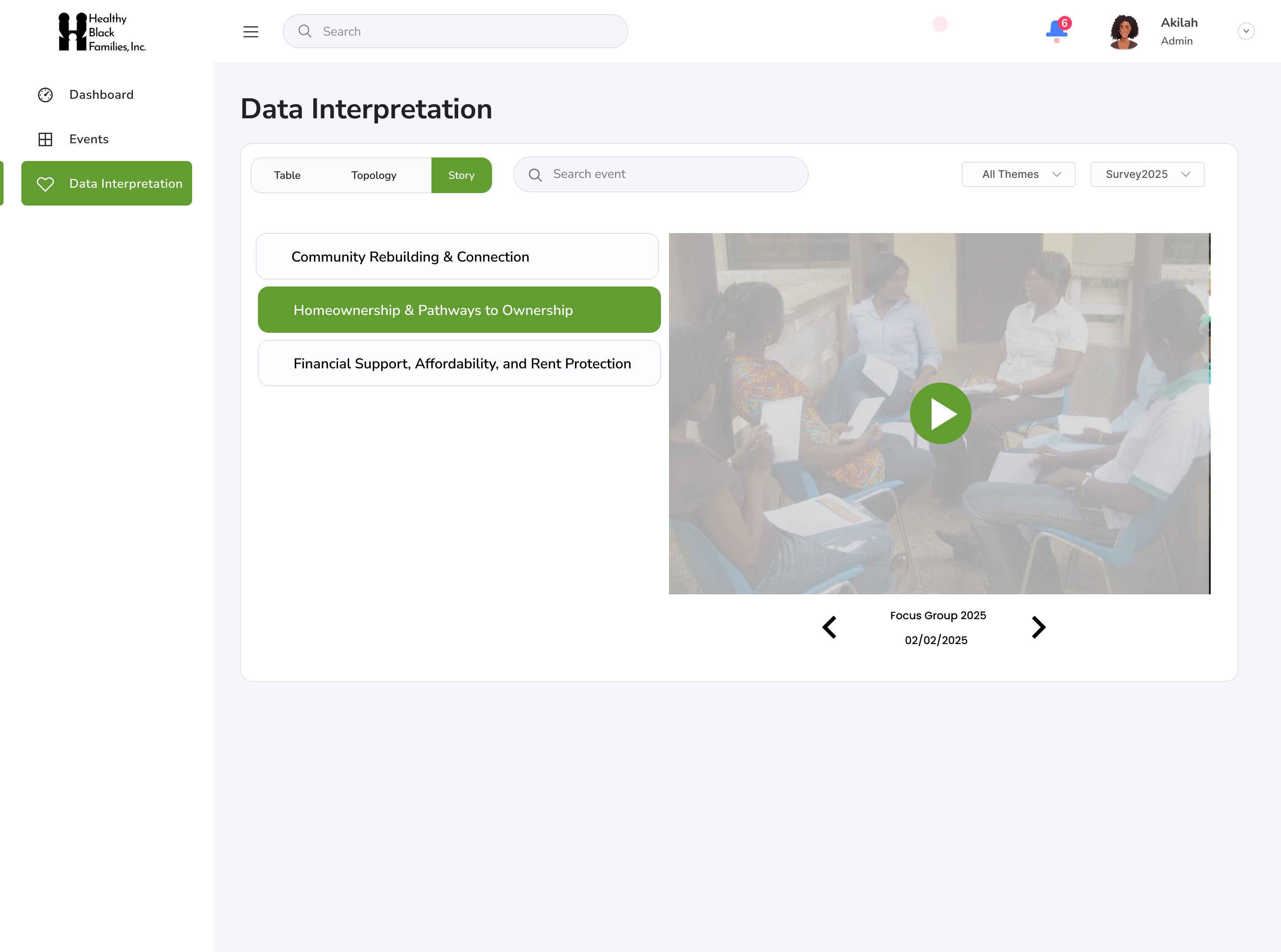The height and width of the screenshot is (952, 1281).
Task: Go to previous story with left arrow
Action: [x=829, y=627]
